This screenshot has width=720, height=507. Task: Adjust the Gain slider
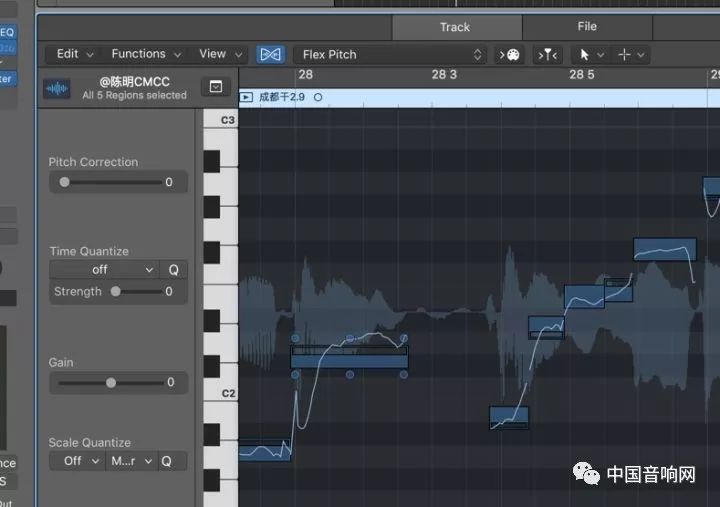pos(111,383)
